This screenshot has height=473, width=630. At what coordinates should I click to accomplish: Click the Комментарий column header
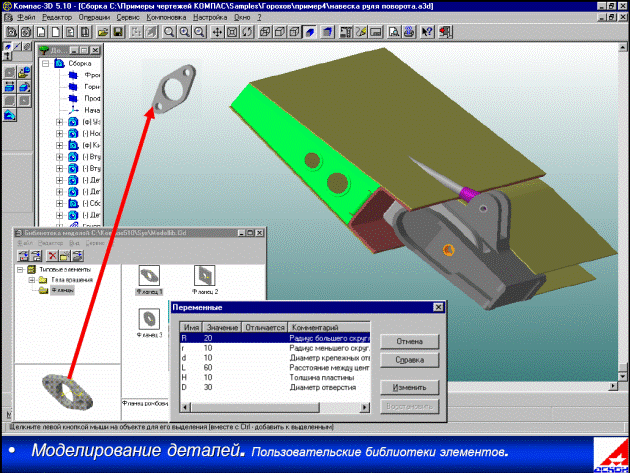(329, 328)
